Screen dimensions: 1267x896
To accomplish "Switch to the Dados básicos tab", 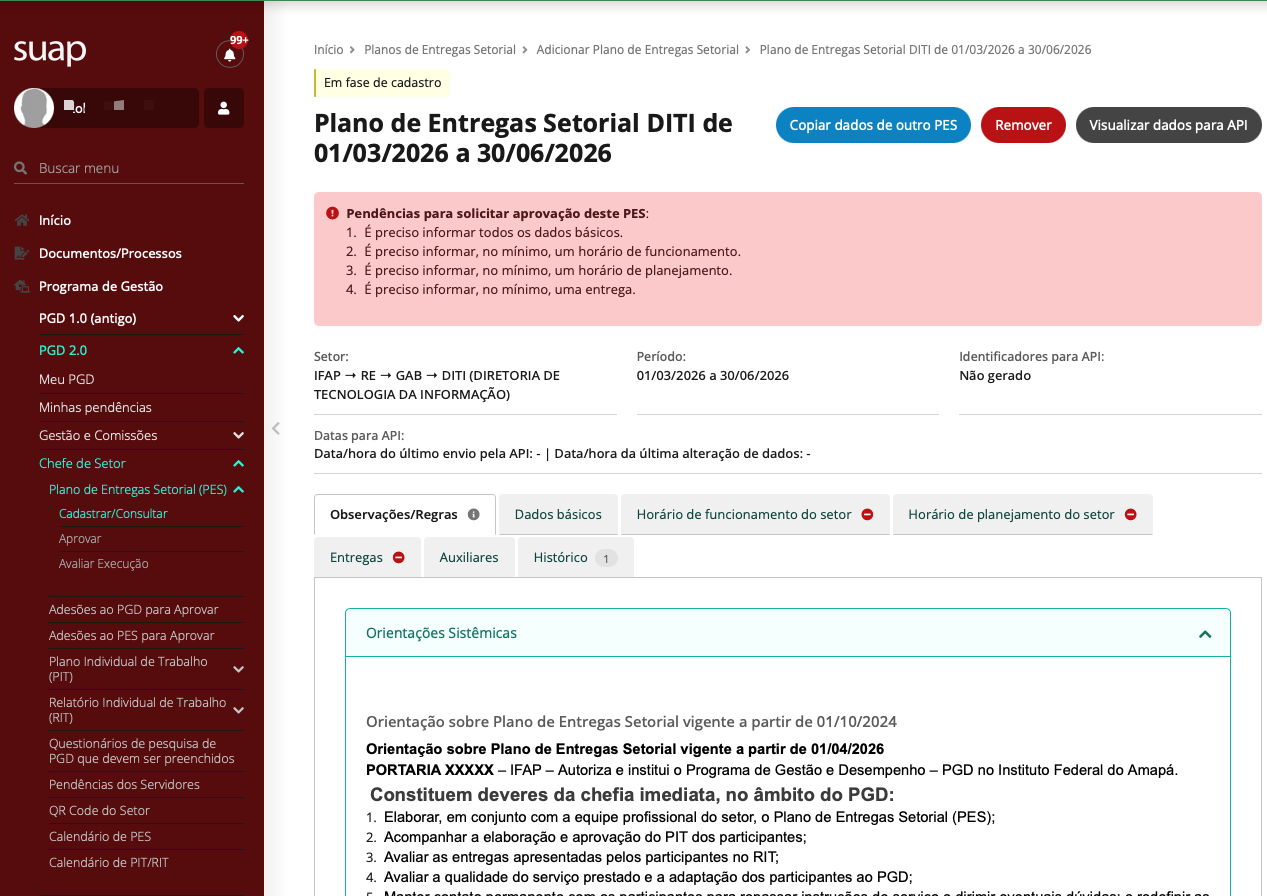I will point(558,515).
